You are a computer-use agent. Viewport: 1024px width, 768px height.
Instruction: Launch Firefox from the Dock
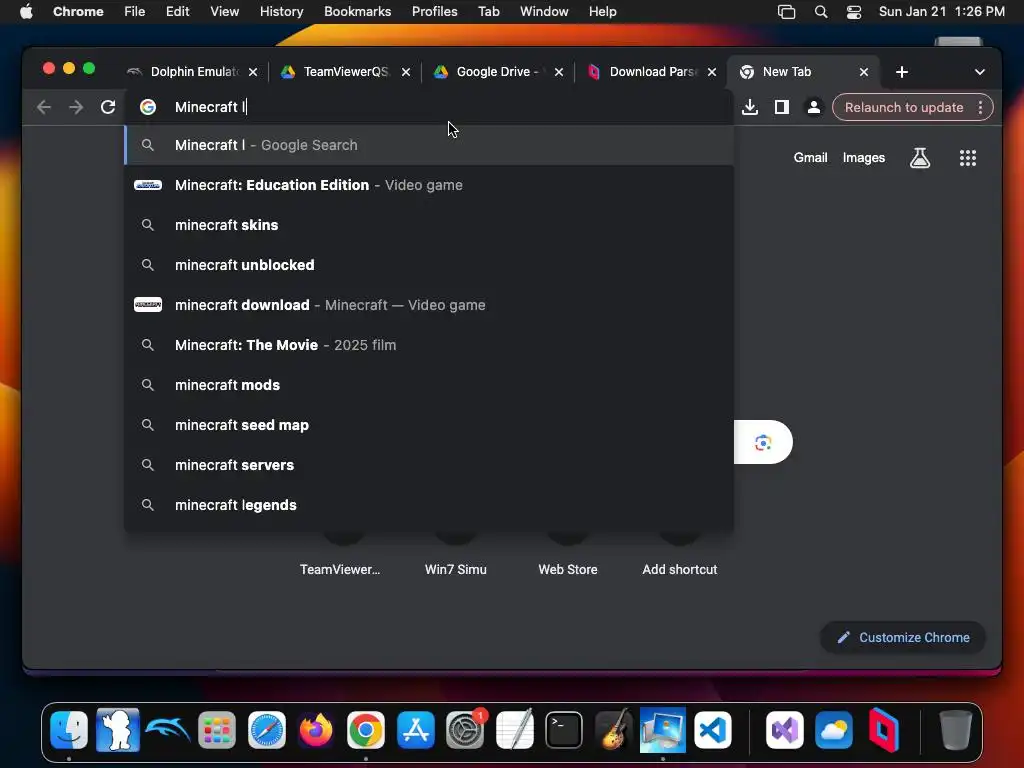pos(316,729)
